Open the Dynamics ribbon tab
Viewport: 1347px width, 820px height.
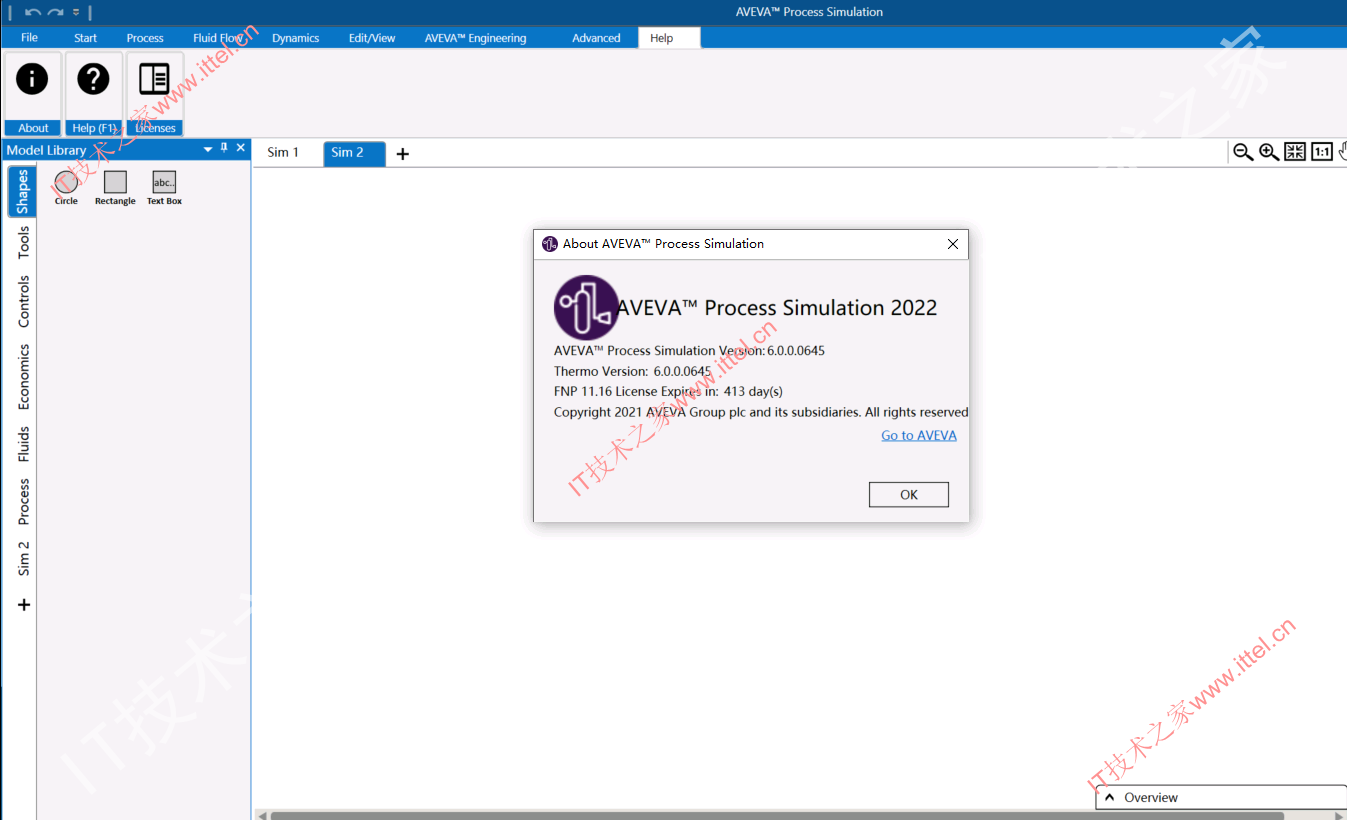(296, 38)
